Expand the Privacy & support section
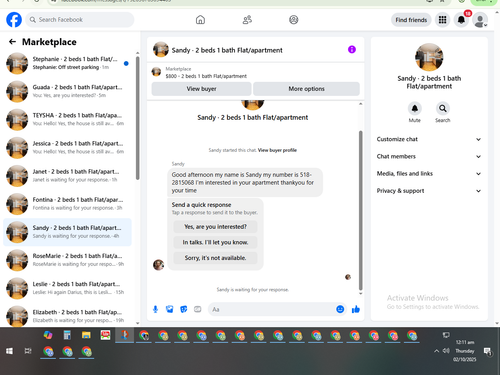This screenshot has height=375, width=500. tap(429, 191)
